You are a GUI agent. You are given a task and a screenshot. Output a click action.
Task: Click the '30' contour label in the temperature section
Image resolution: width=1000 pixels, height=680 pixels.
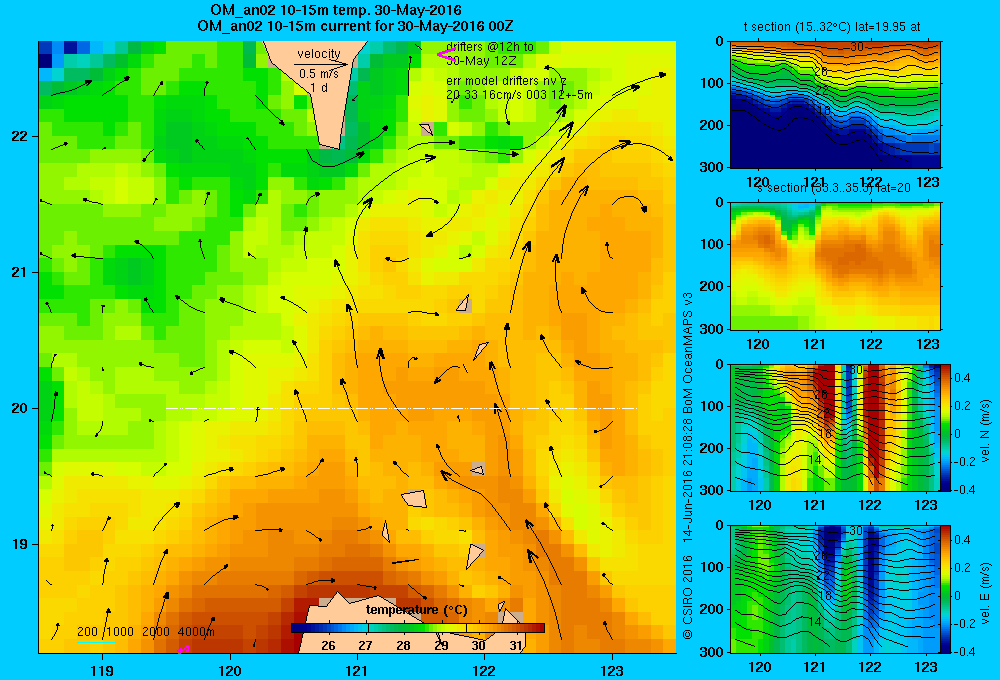pyautogui.click(x=857, y=47)
